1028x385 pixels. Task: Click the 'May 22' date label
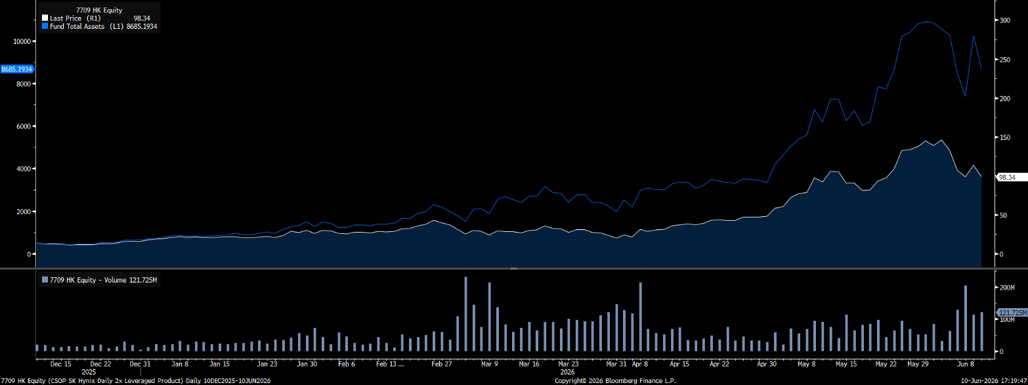tap(886, 362)
